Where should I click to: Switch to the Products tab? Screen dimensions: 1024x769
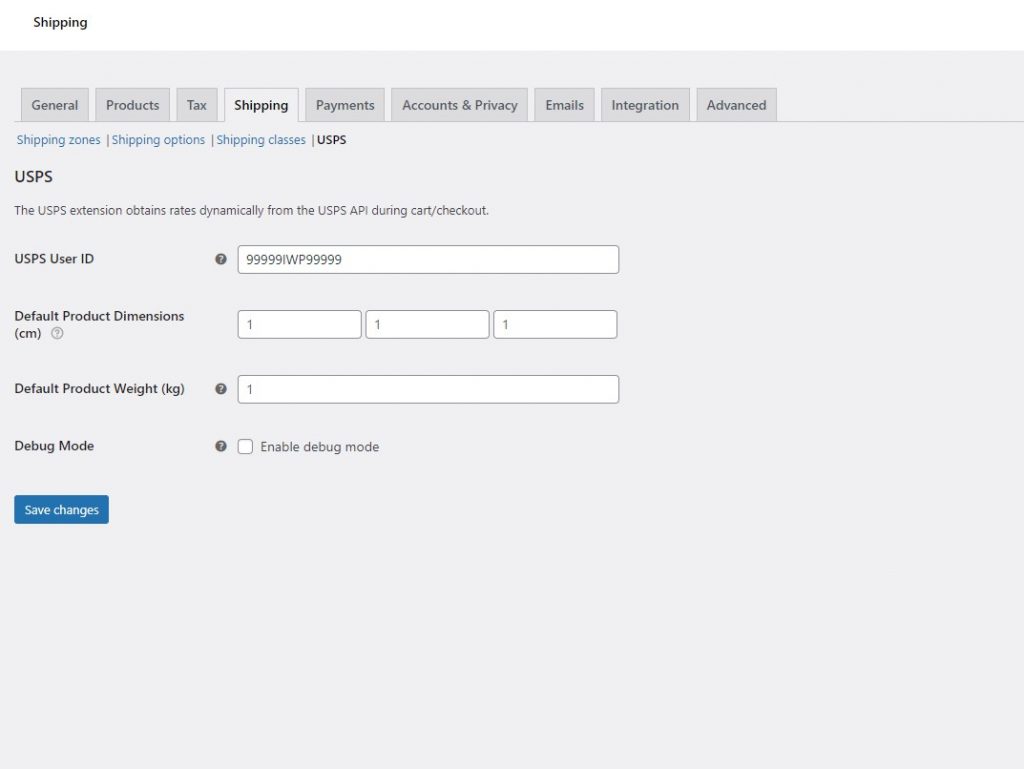tap(133, 105)
